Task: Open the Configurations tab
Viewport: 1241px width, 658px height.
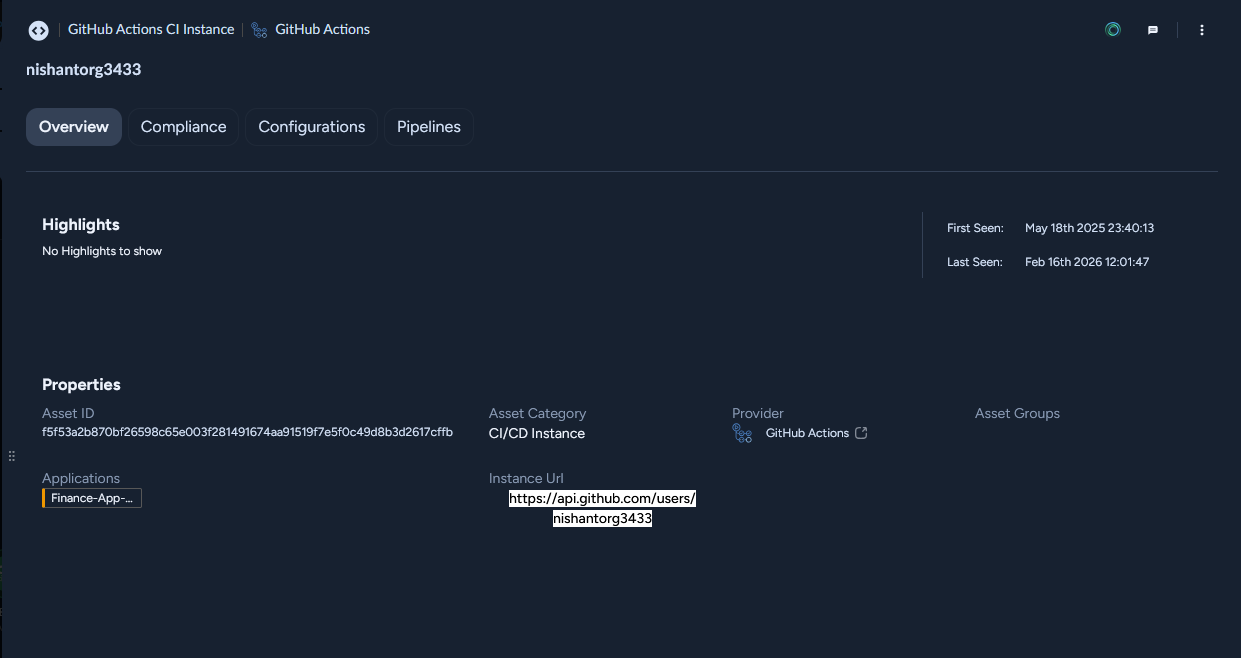Action: pos(312,127)
